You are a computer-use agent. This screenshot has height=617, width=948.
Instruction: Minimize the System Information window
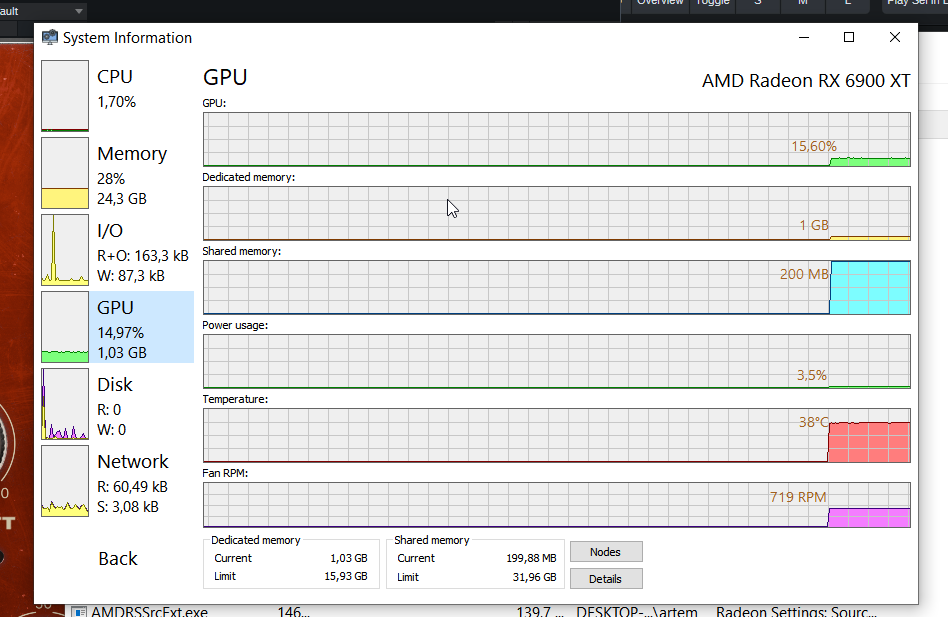pos(804,37)
